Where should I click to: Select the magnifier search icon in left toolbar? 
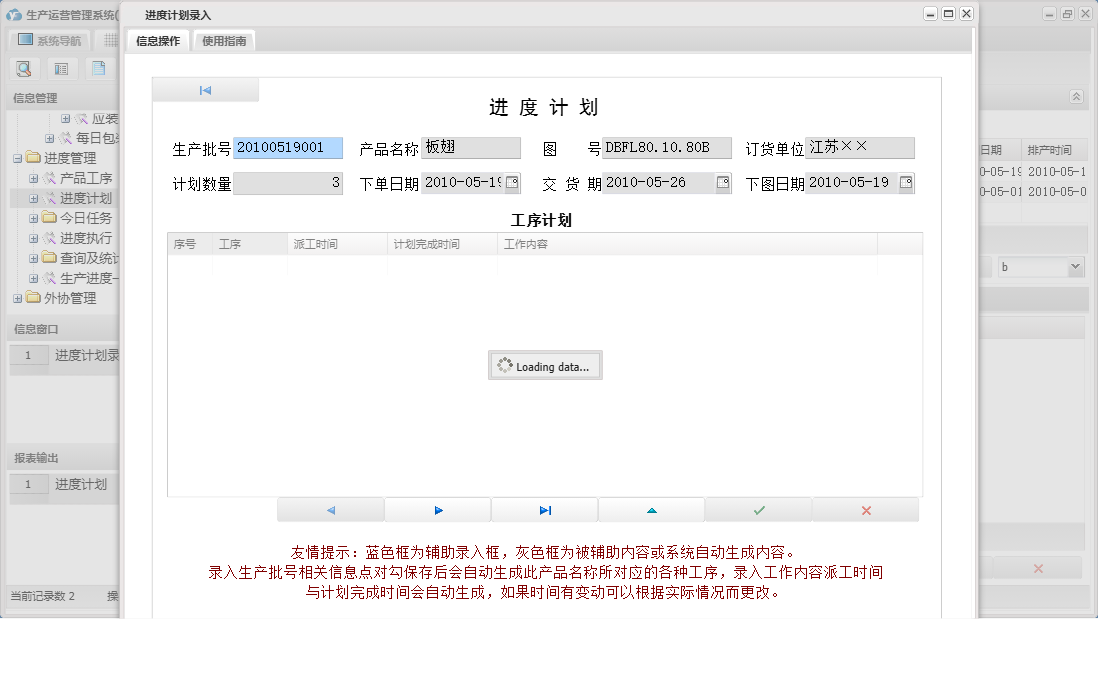point(24,68)
